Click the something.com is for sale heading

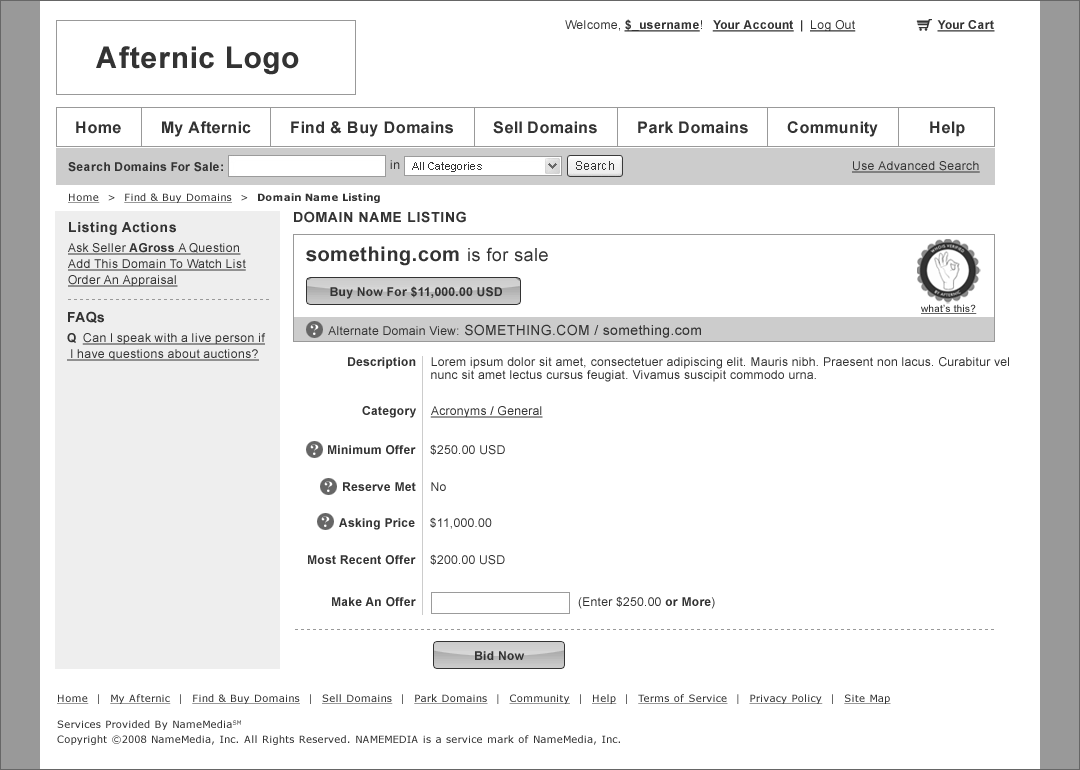click(427, 255)
